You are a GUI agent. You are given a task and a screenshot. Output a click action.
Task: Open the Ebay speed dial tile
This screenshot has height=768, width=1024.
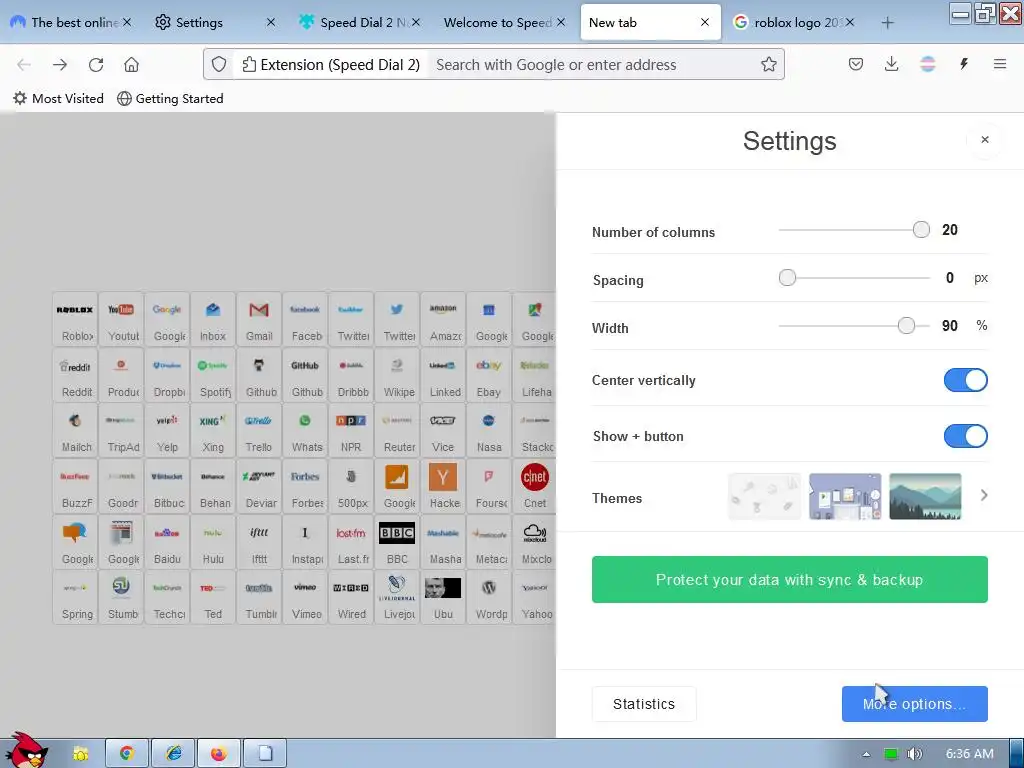489,375
